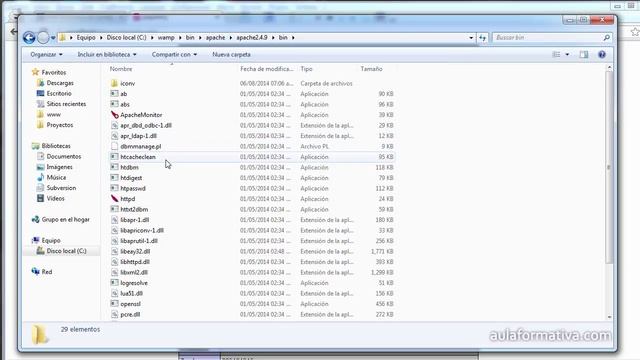Select Bibliotecas in the navigation pane

coord(56,146)
